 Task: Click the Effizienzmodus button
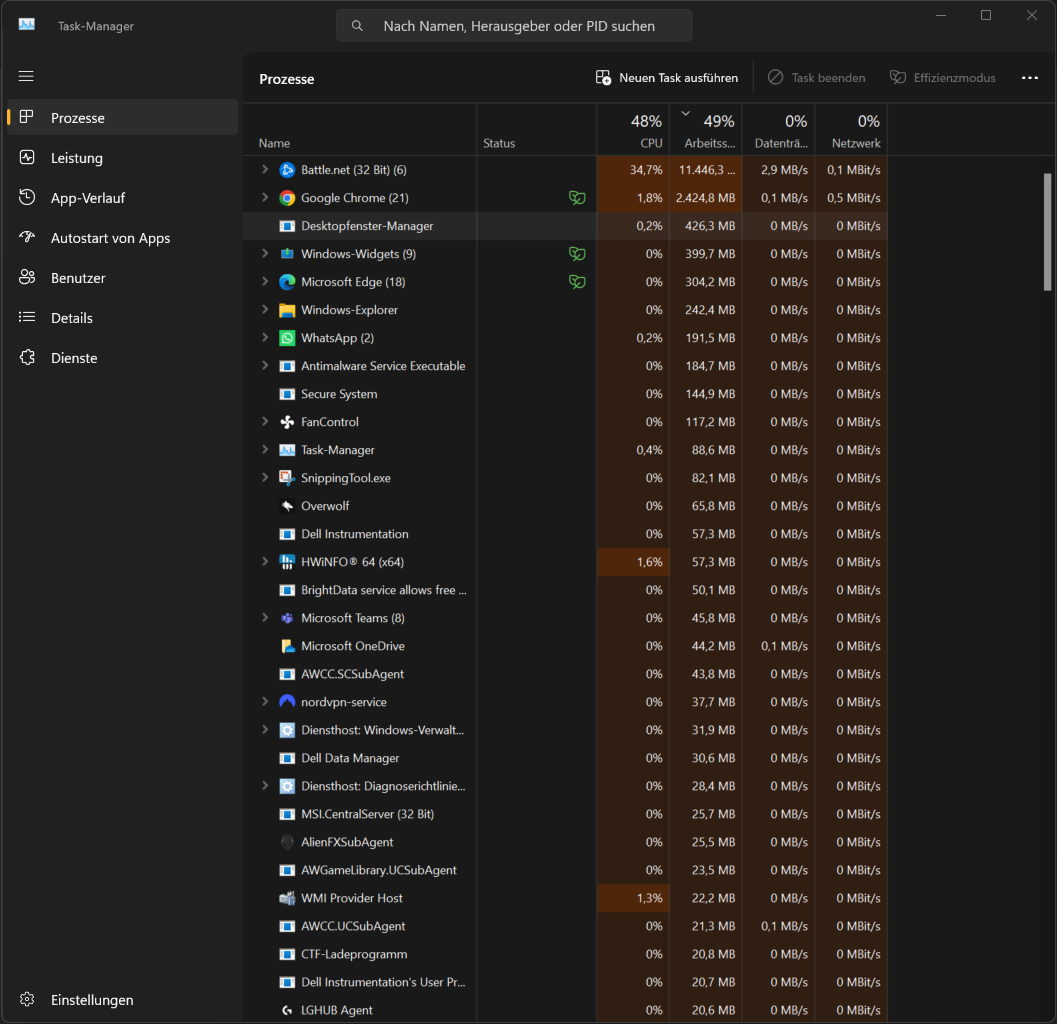tap(942, 78)
